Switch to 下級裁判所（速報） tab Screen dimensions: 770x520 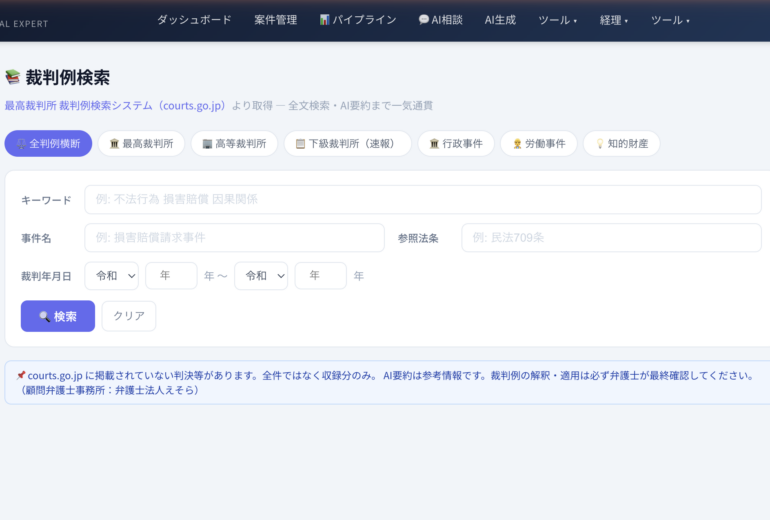pos(347,144)
